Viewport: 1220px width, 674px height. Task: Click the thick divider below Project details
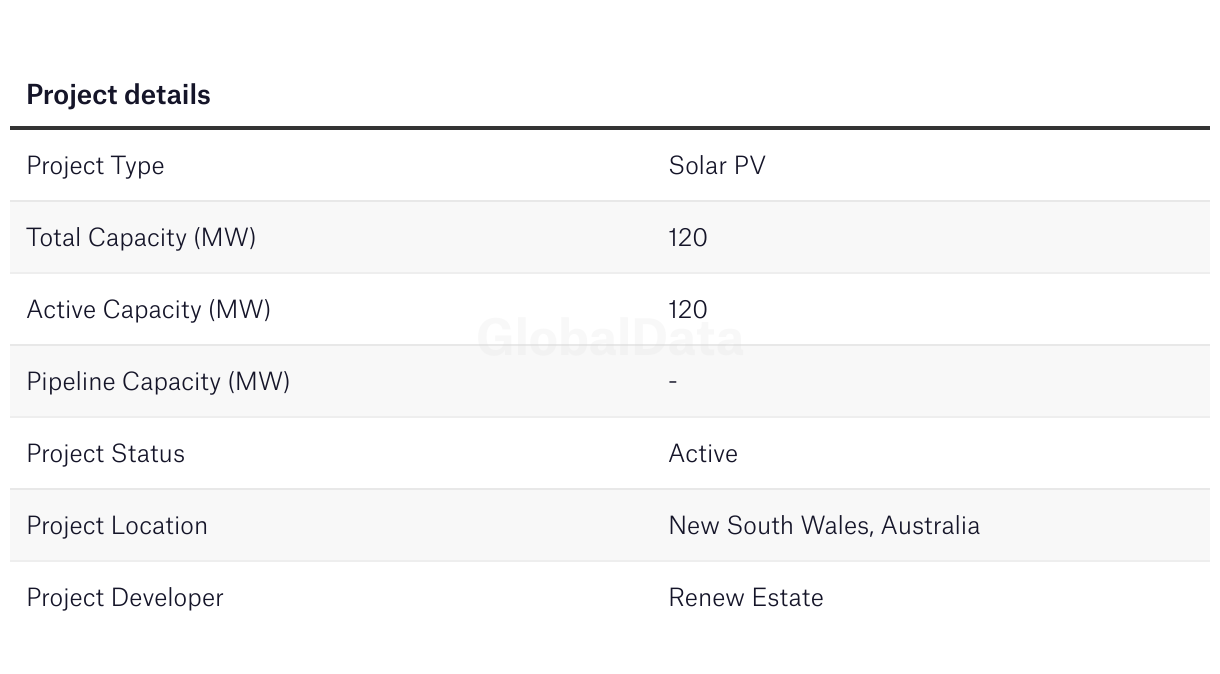point(610,128)
